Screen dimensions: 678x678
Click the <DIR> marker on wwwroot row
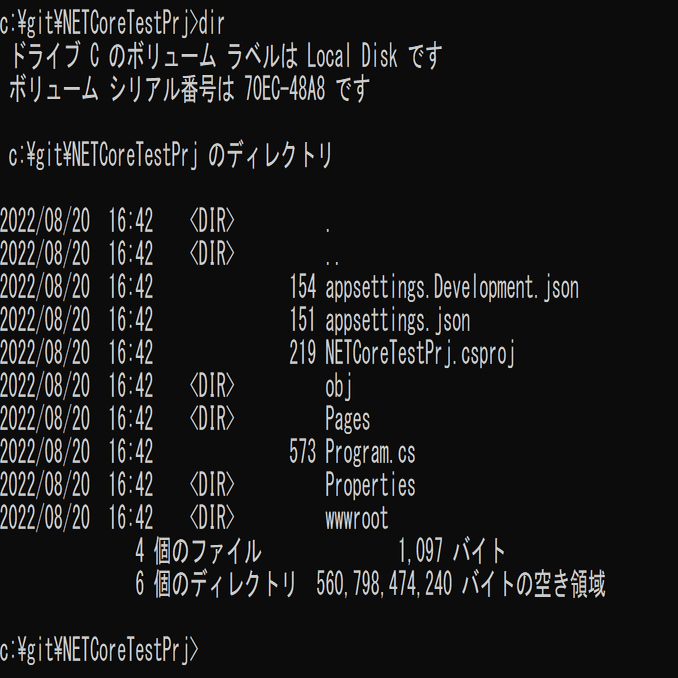212,518
